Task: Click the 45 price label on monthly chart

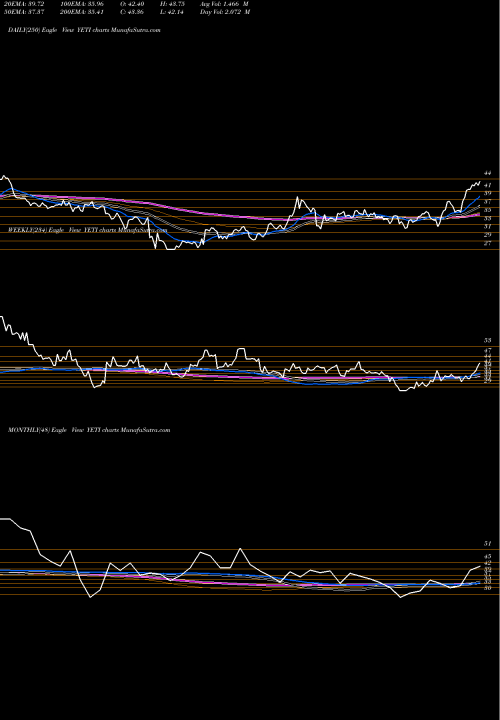Action: tap(488, 557)
